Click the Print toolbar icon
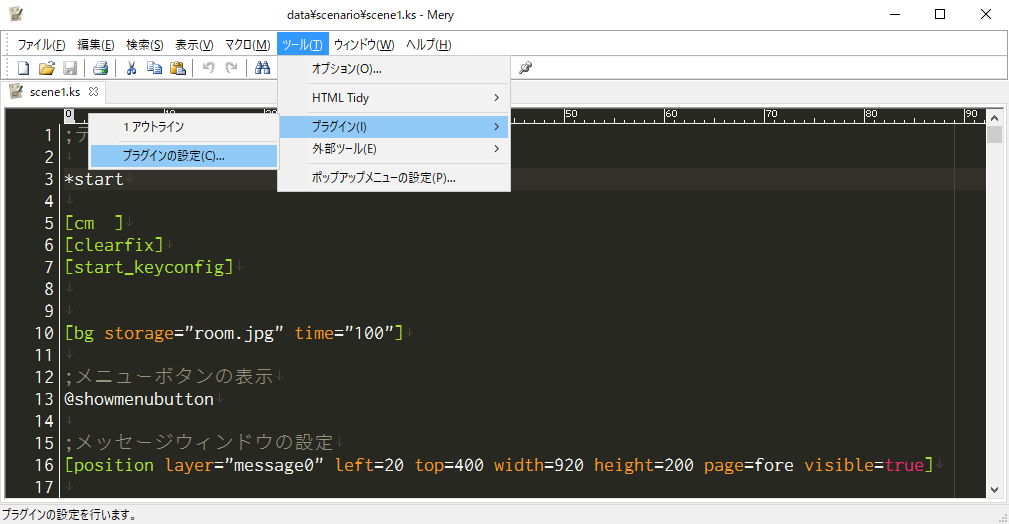The image size is (1009, 524). 100,68
